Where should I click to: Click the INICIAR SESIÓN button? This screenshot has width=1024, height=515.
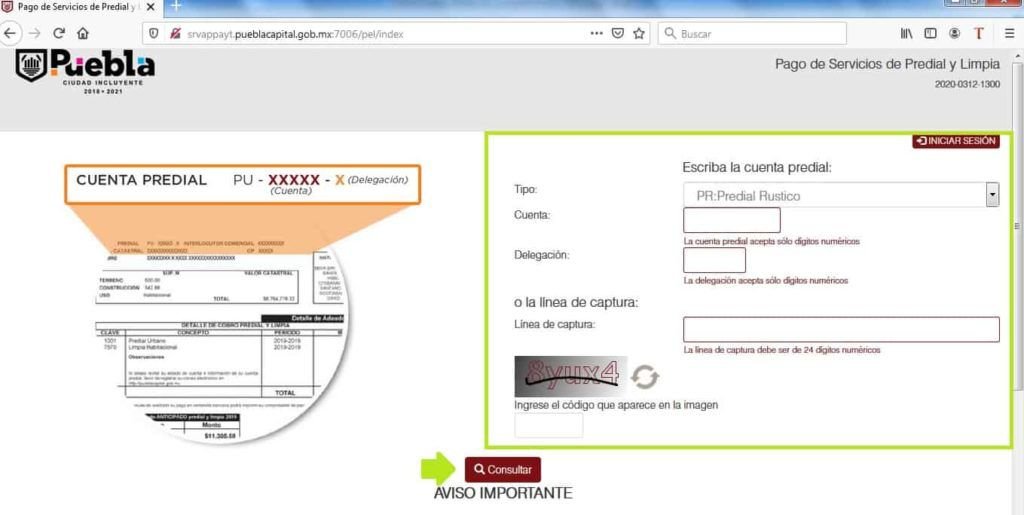[956, 141]
